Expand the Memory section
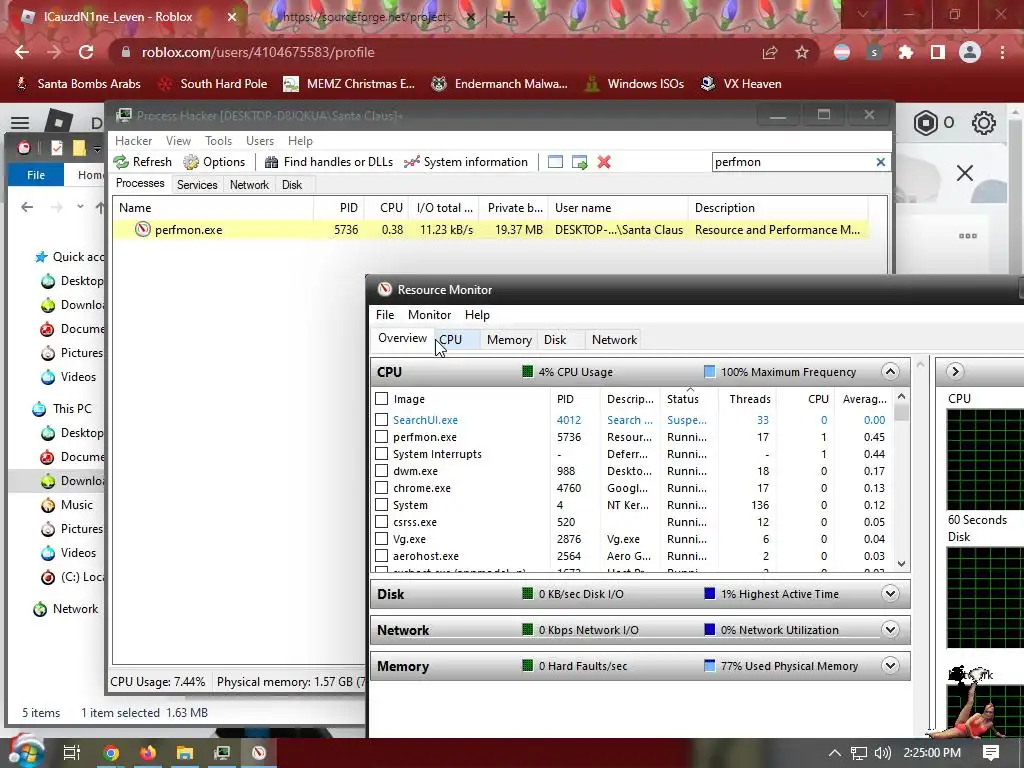This screenshot has height=768, width=1024. coord(890,665)
